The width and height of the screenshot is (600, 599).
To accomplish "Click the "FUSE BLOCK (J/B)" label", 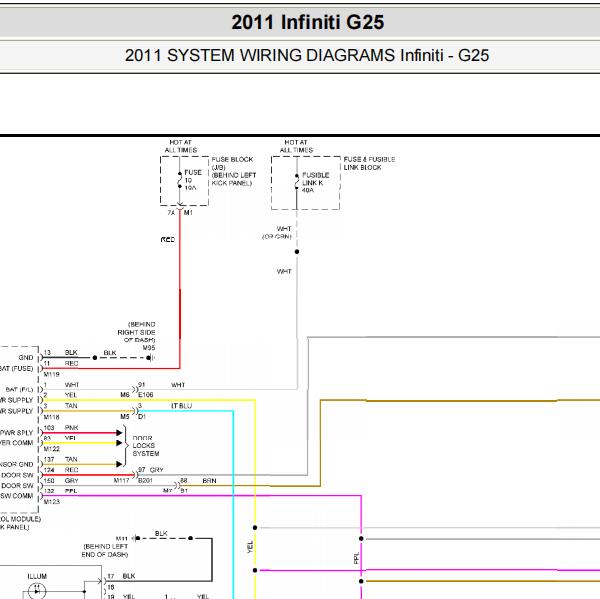I will [x=232, y=163].
